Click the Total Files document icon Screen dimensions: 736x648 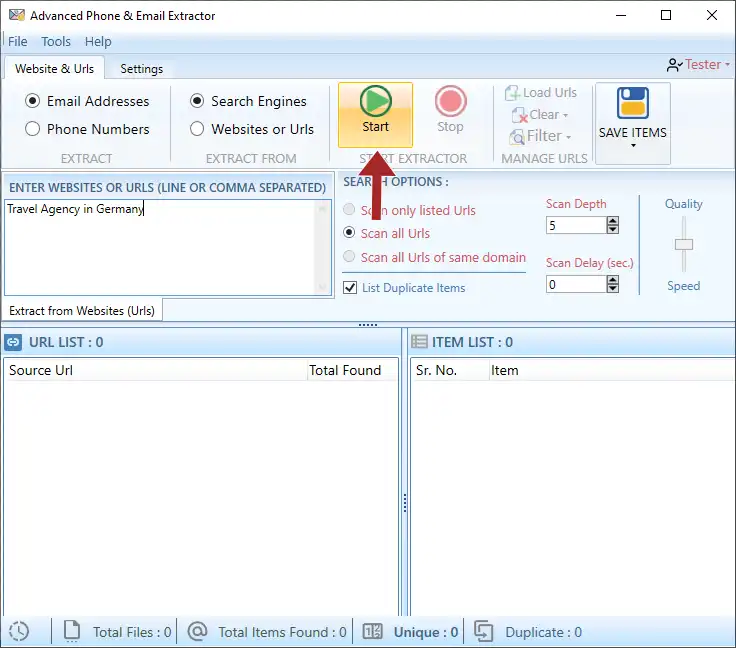pos(72,631)
